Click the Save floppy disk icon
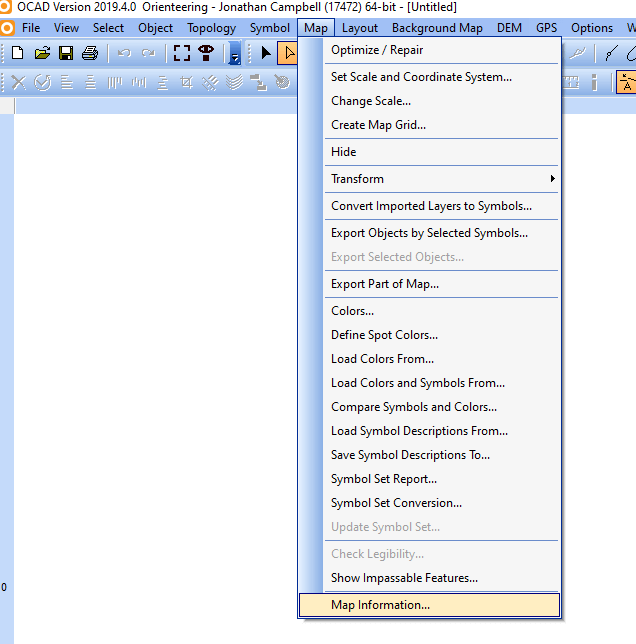 (x=66, y=53)
